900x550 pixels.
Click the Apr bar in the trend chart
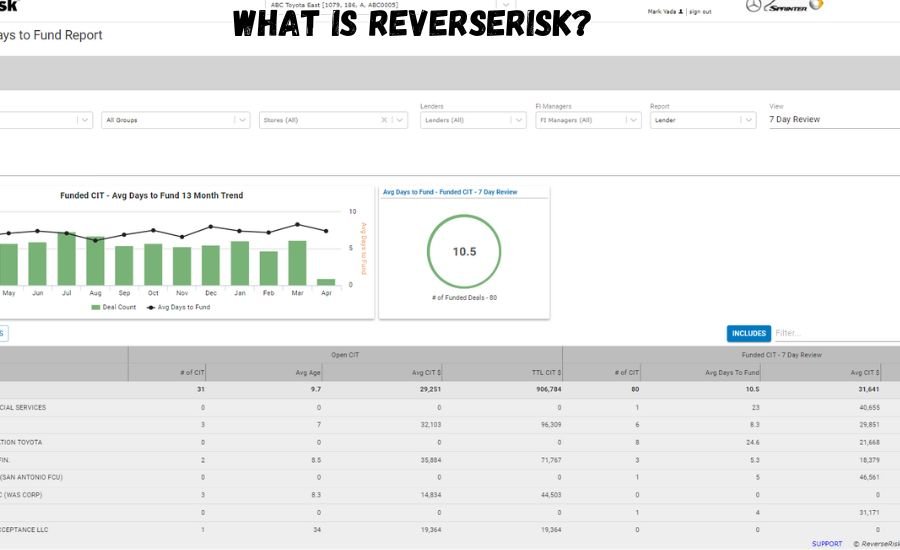point(326,282)
